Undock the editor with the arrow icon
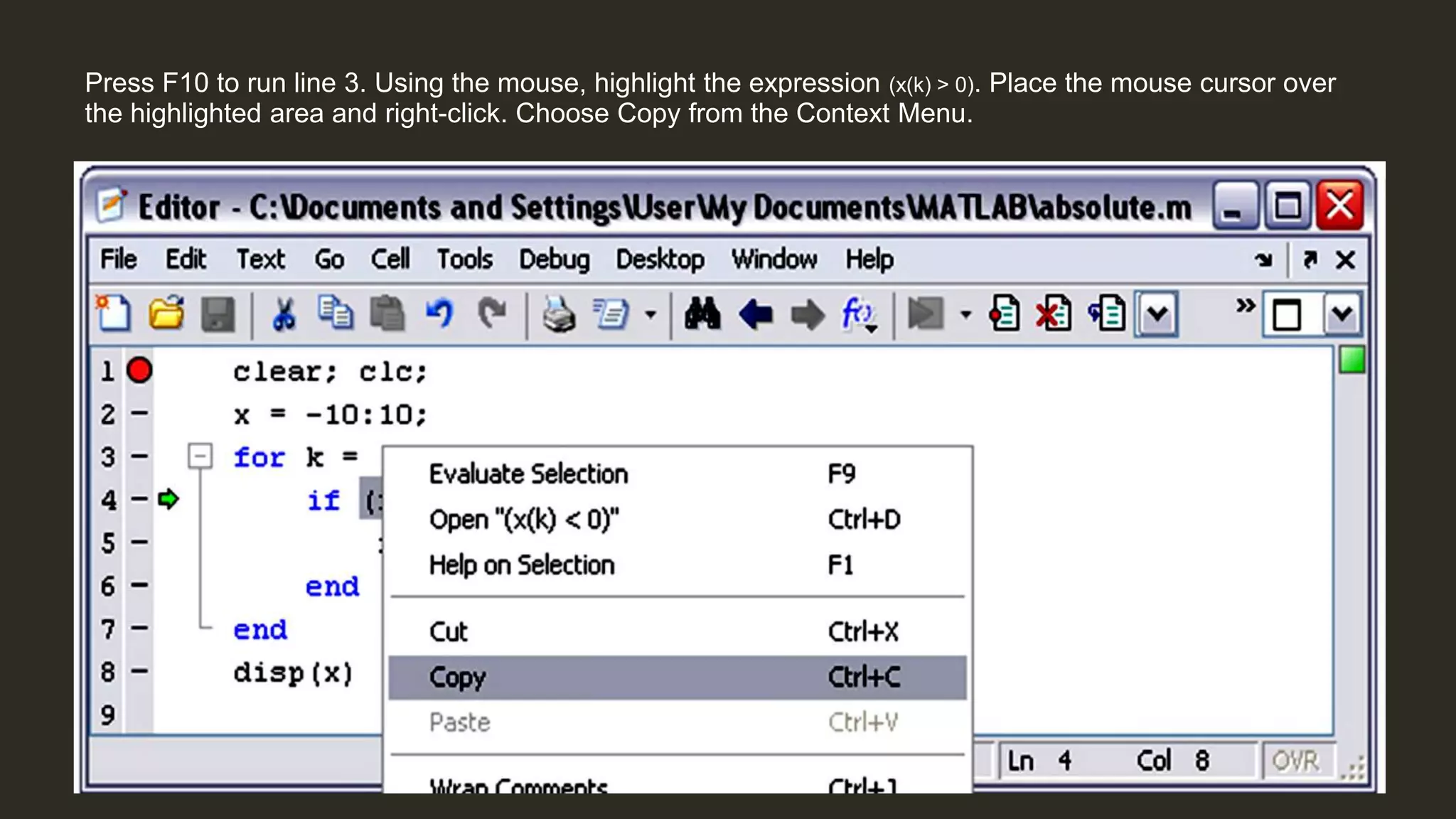 [x=1310, y=259]
